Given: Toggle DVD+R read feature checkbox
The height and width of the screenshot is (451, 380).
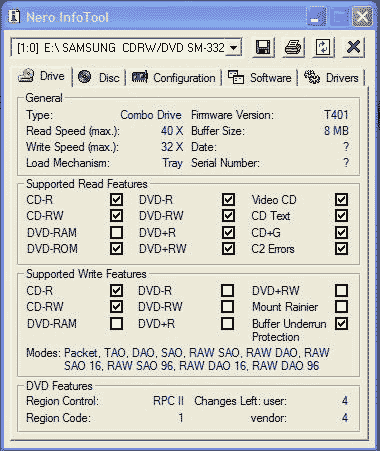Looking at the screenshot, I should [x=228, y=232].
